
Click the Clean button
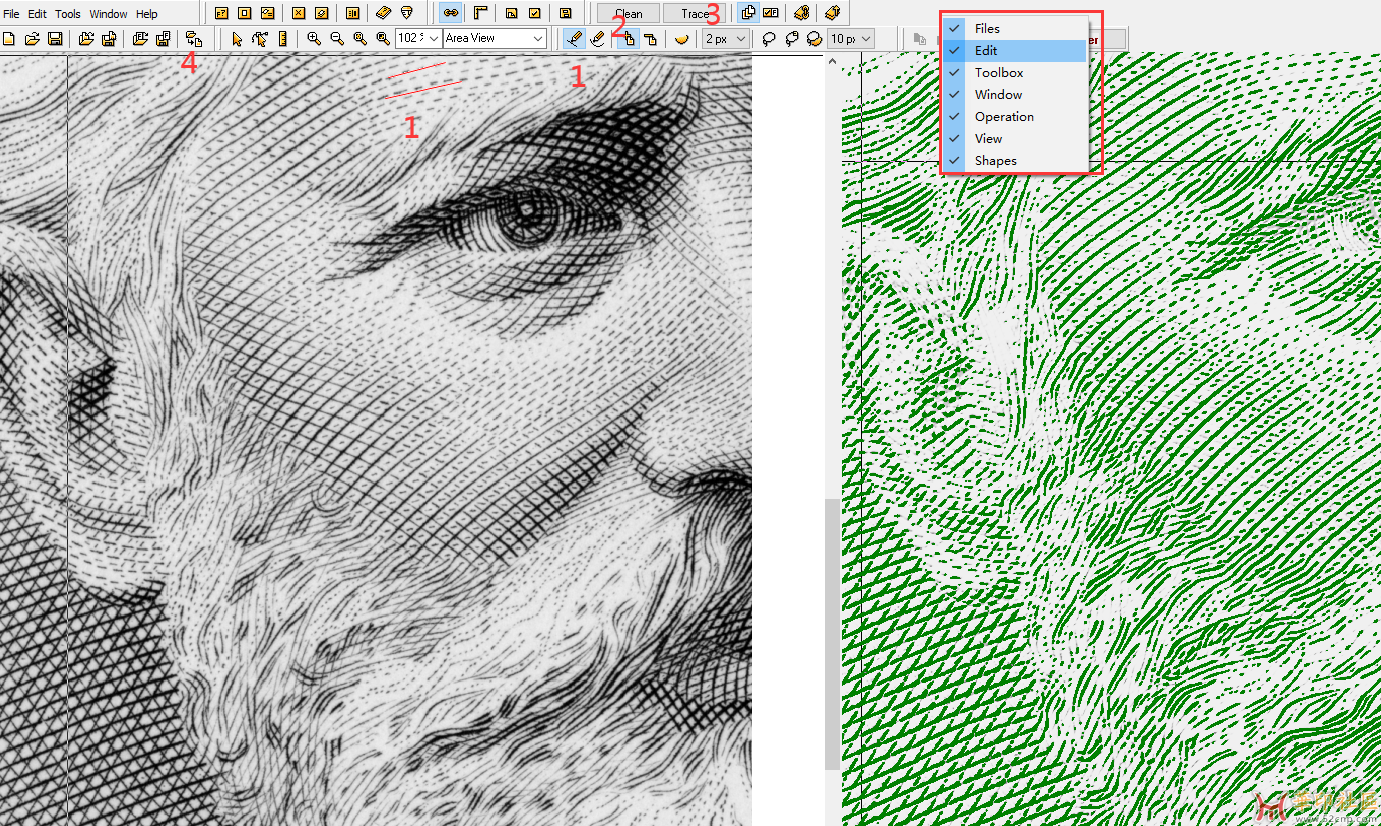click(628, 13)
